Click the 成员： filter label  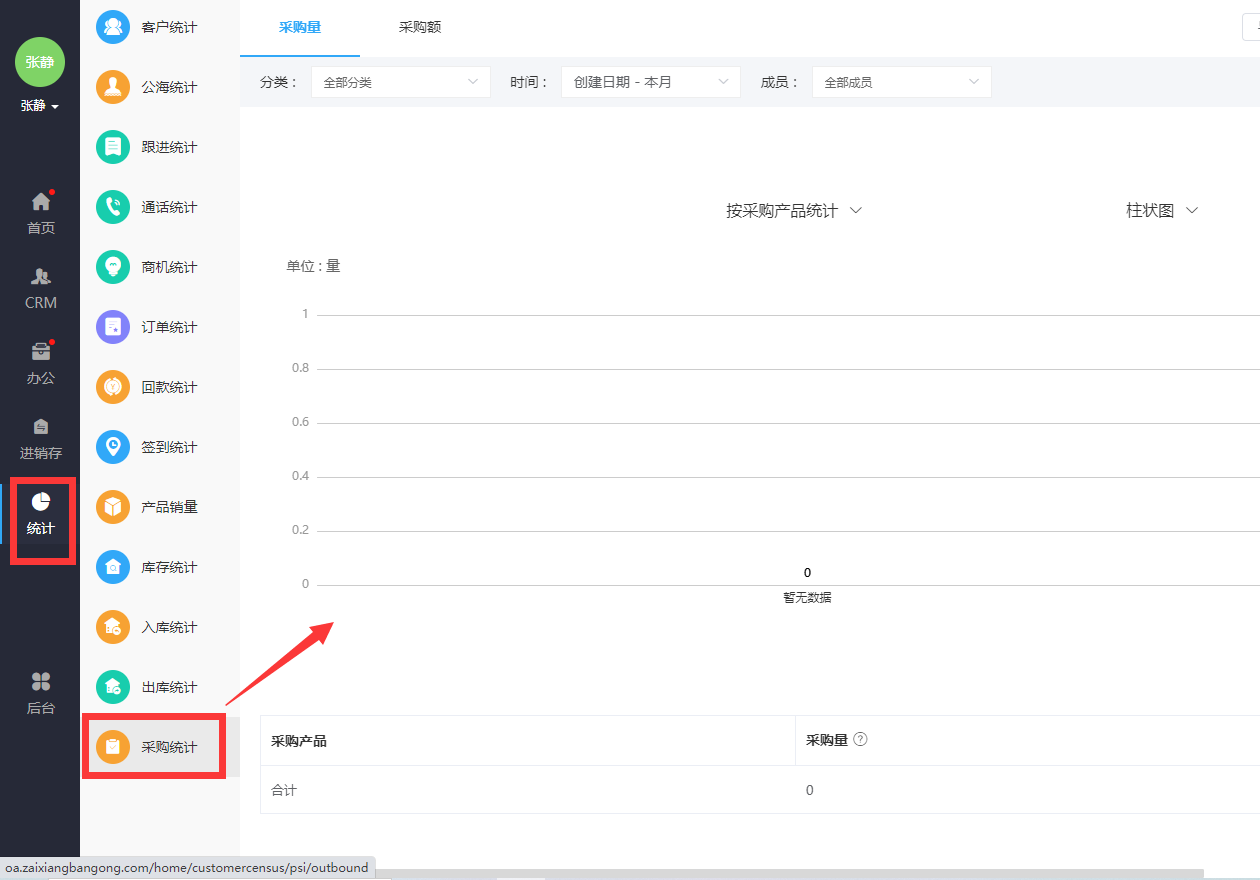click(781, 82)
